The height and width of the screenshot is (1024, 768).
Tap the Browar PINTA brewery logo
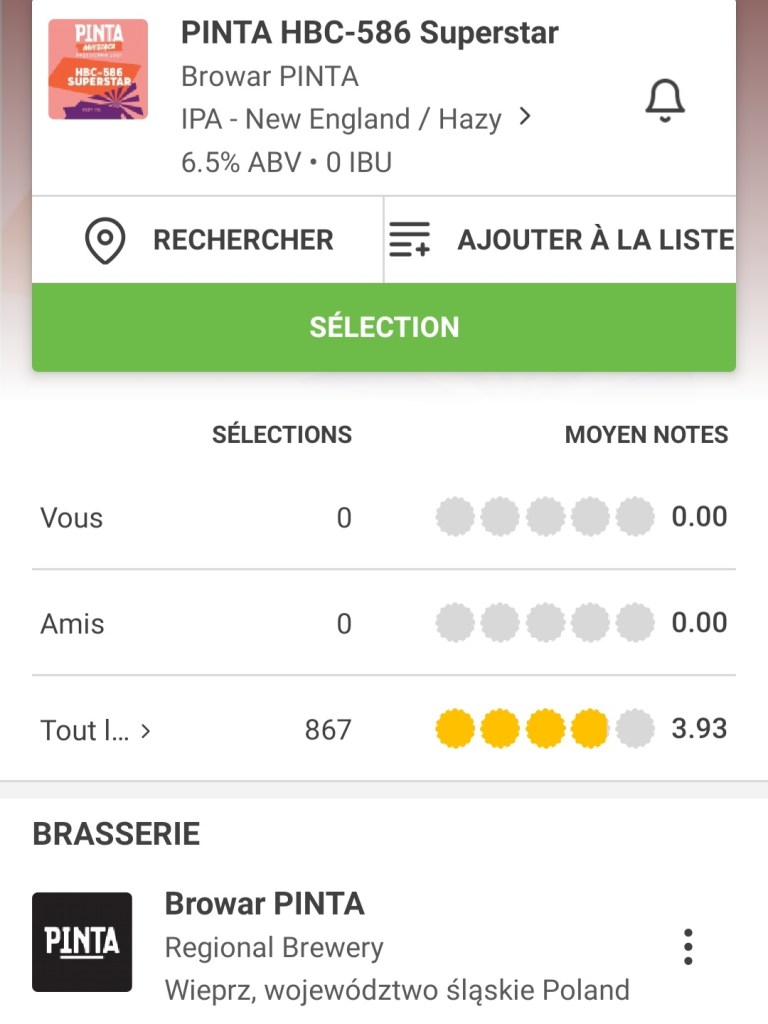point(82,942)
